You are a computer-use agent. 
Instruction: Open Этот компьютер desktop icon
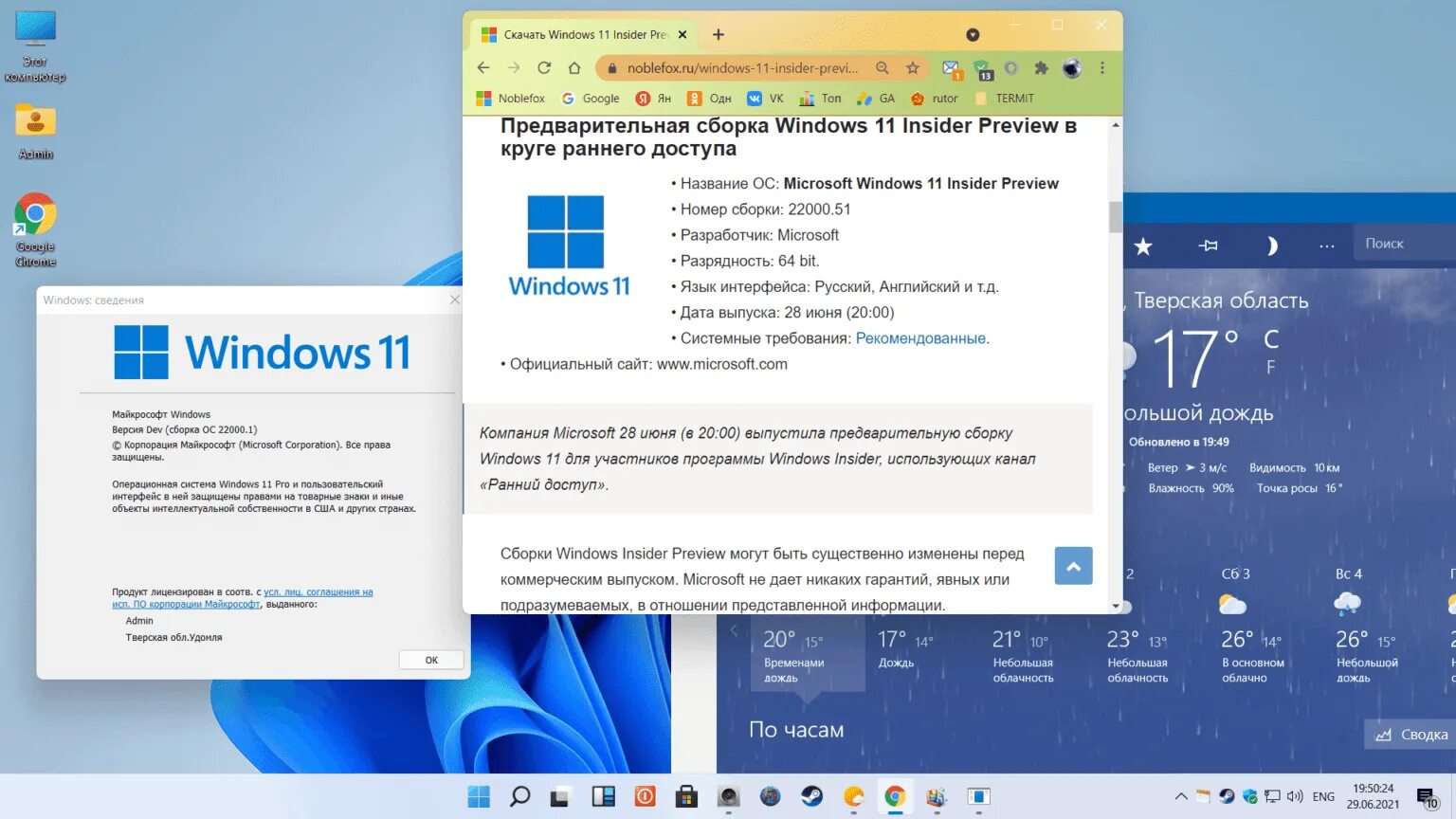[x=35, y=47]
